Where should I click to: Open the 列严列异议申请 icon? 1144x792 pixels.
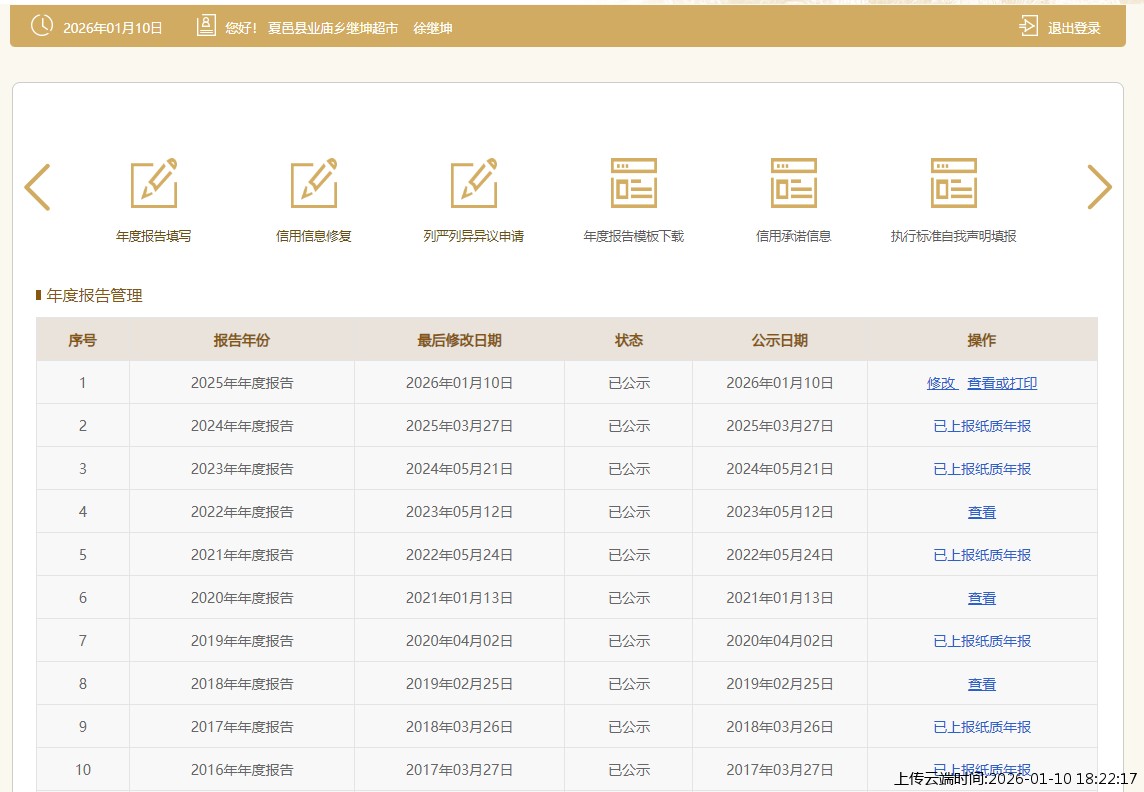pyautogui.click(x=474, y=183)
